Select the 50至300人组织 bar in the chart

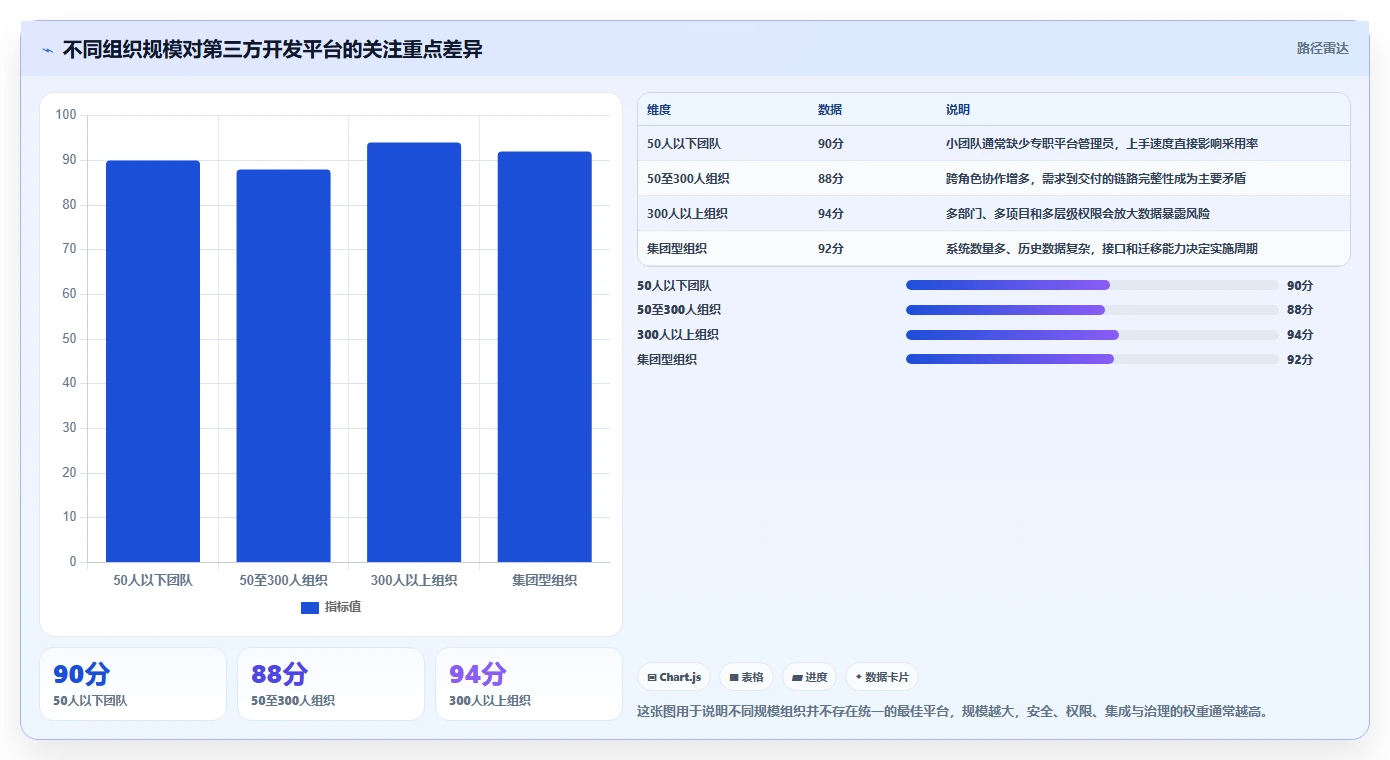click(283, 366)
